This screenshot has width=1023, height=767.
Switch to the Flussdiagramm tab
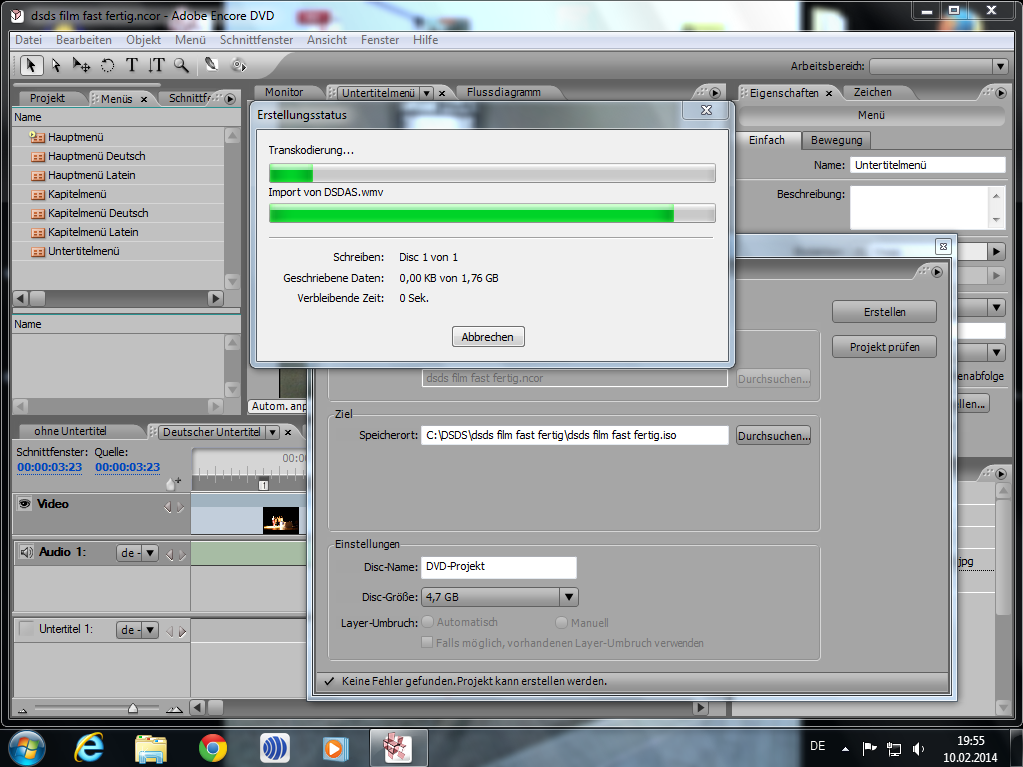[504, 93]
